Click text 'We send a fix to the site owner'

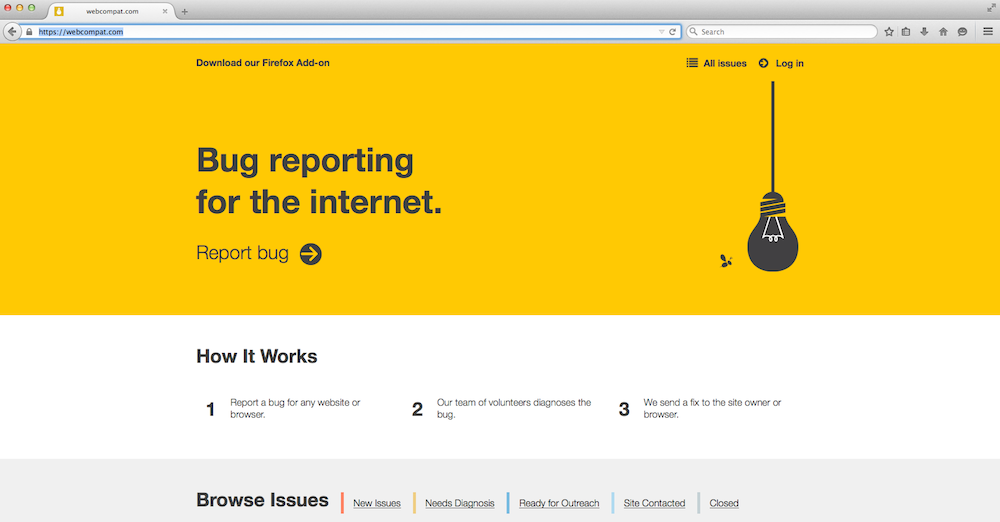pos(707,403)
